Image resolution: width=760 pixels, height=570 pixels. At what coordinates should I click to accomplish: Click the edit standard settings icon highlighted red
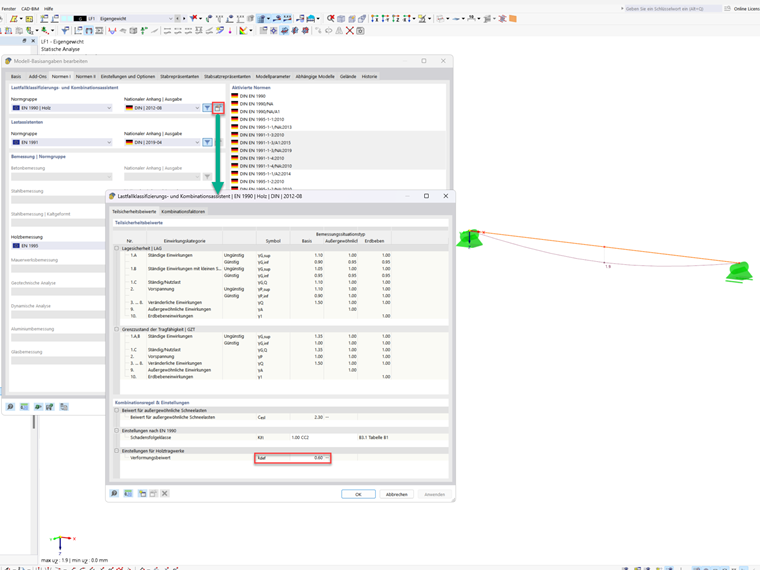coord(218,108)
